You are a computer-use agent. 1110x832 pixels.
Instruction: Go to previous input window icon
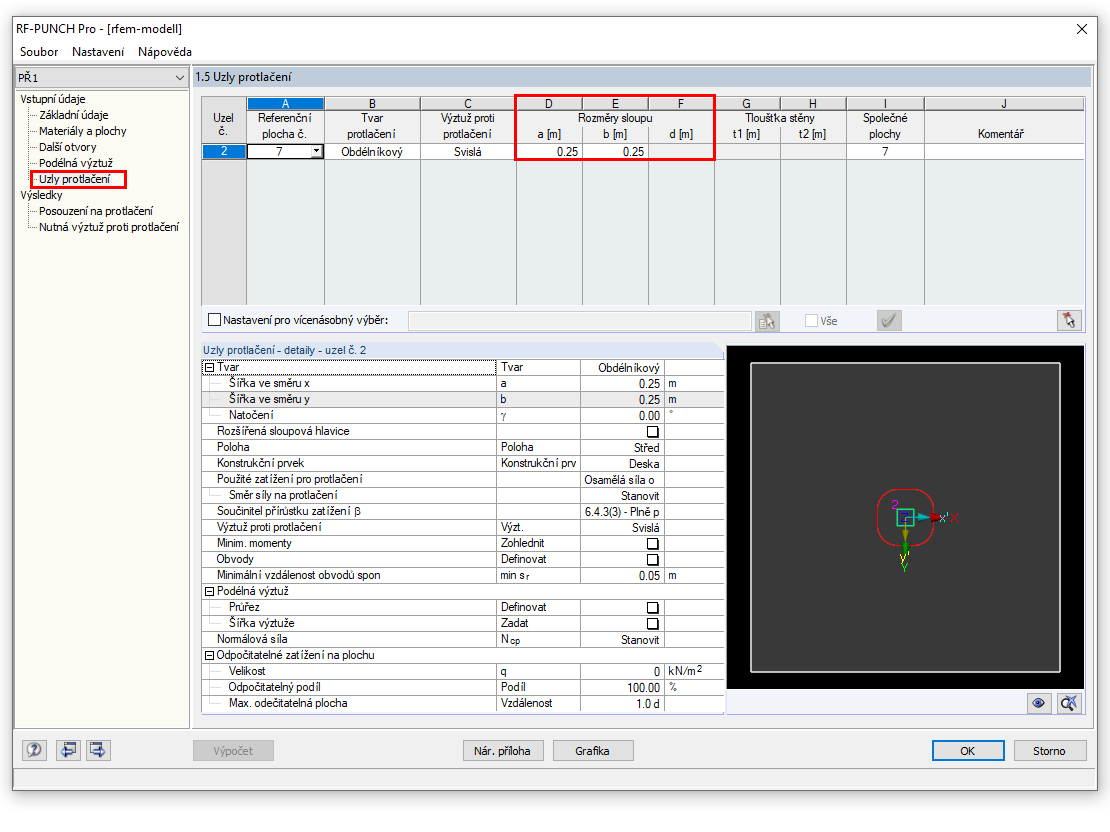coord(68,750)
